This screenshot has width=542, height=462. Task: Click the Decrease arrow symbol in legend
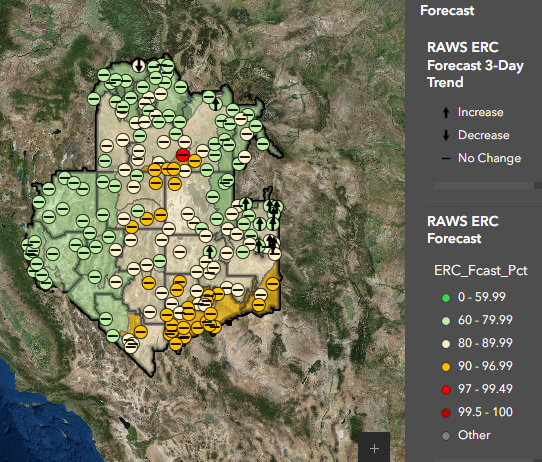(x=446, y=135)
